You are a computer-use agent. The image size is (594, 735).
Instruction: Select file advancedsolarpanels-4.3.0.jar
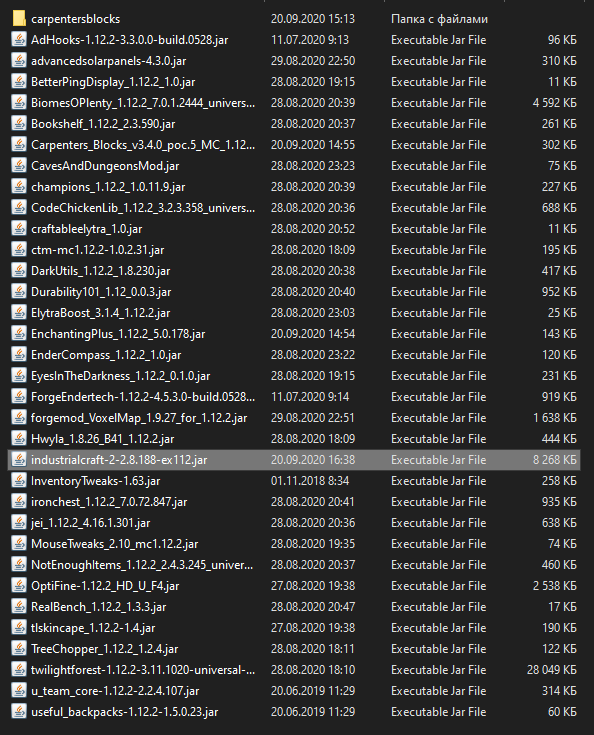pos(109,61)
